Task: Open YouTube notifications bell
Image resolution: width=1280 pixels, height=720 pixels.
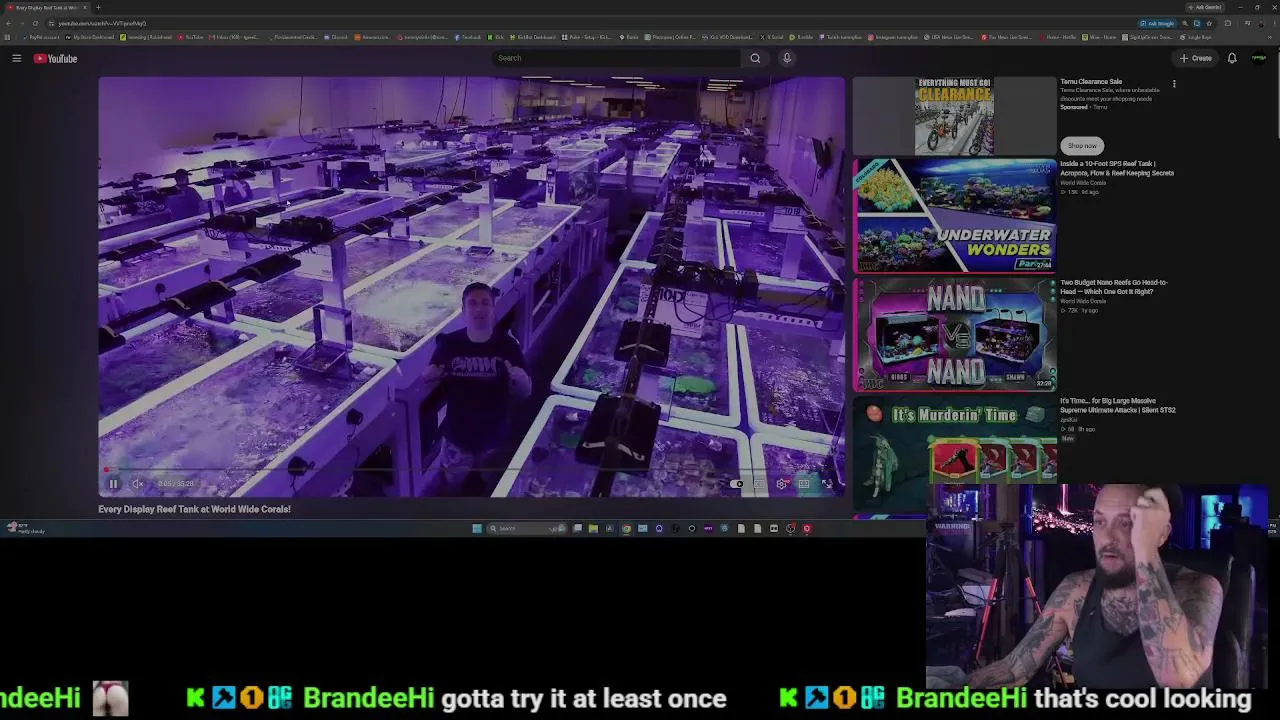Action: click(x=1232, y=58)
